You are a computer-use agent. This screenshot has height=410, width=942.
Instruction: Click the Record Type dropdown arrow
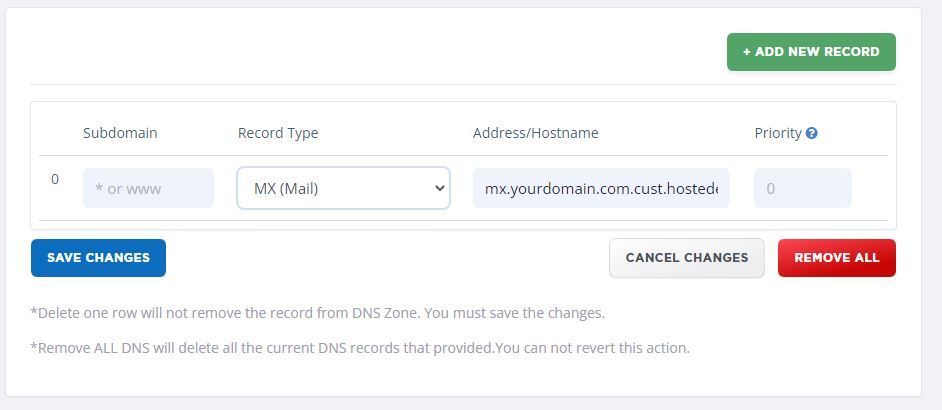438,188
